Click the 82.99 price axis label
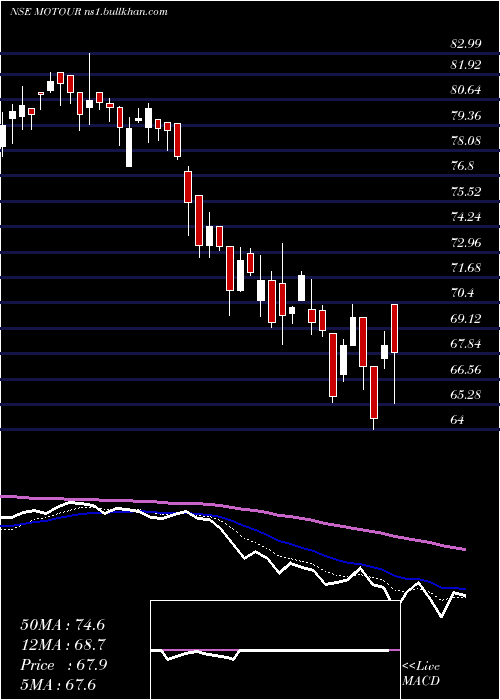 point(466,44)
